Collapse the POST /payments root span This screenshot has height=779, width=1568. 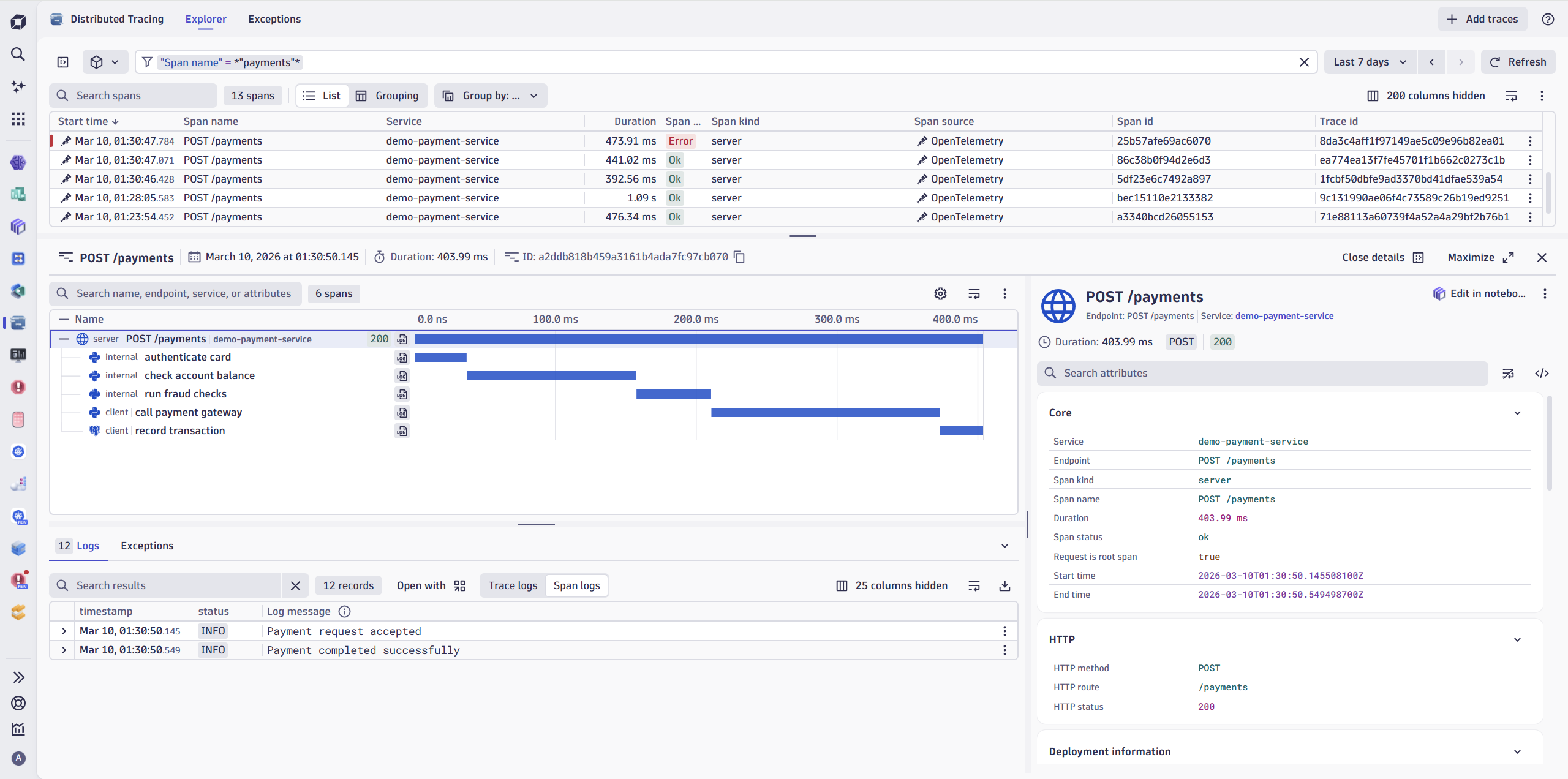pos(64,339)
